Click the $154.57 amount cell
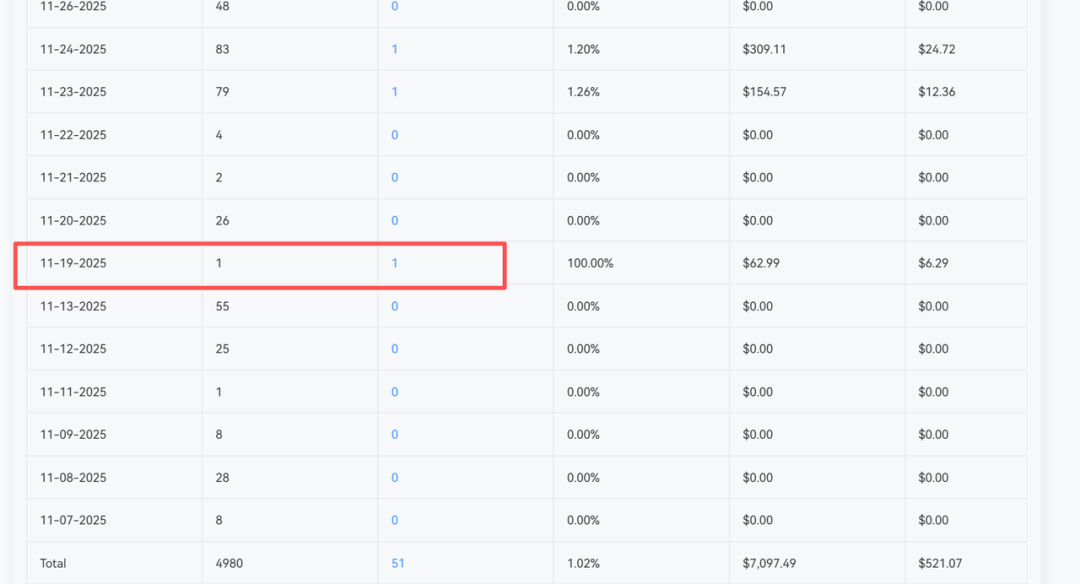 coord(764,92)
